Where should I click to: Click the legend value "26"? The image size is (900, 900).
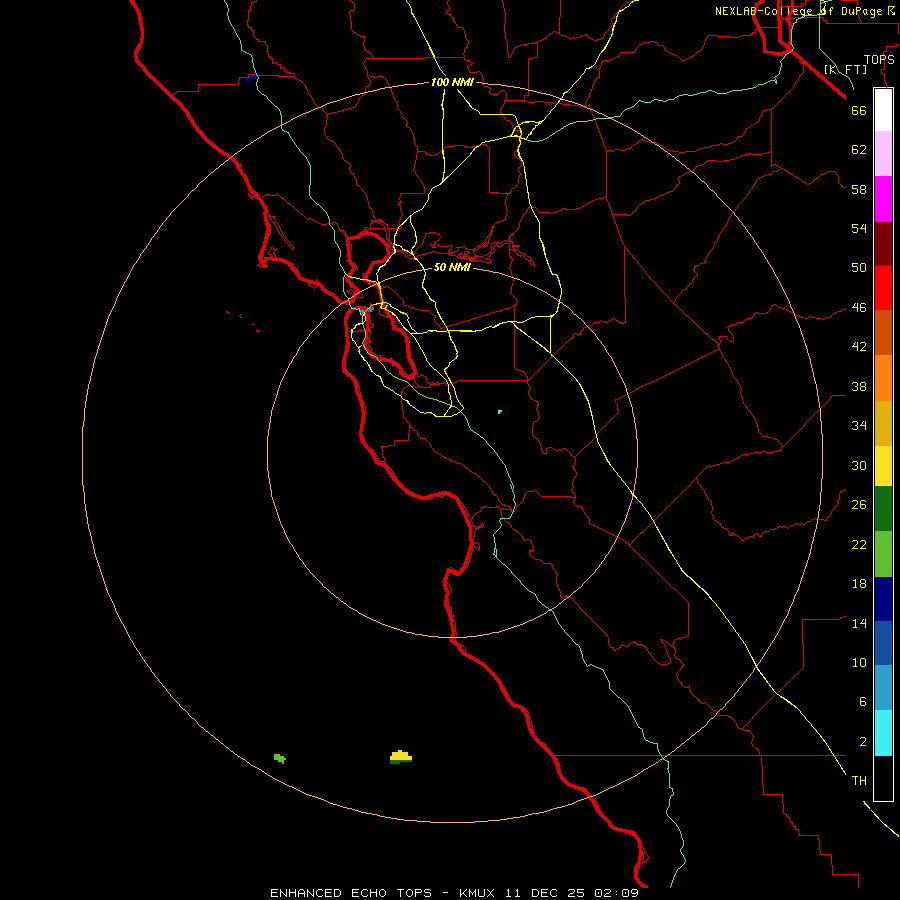[x=859, y=505]
